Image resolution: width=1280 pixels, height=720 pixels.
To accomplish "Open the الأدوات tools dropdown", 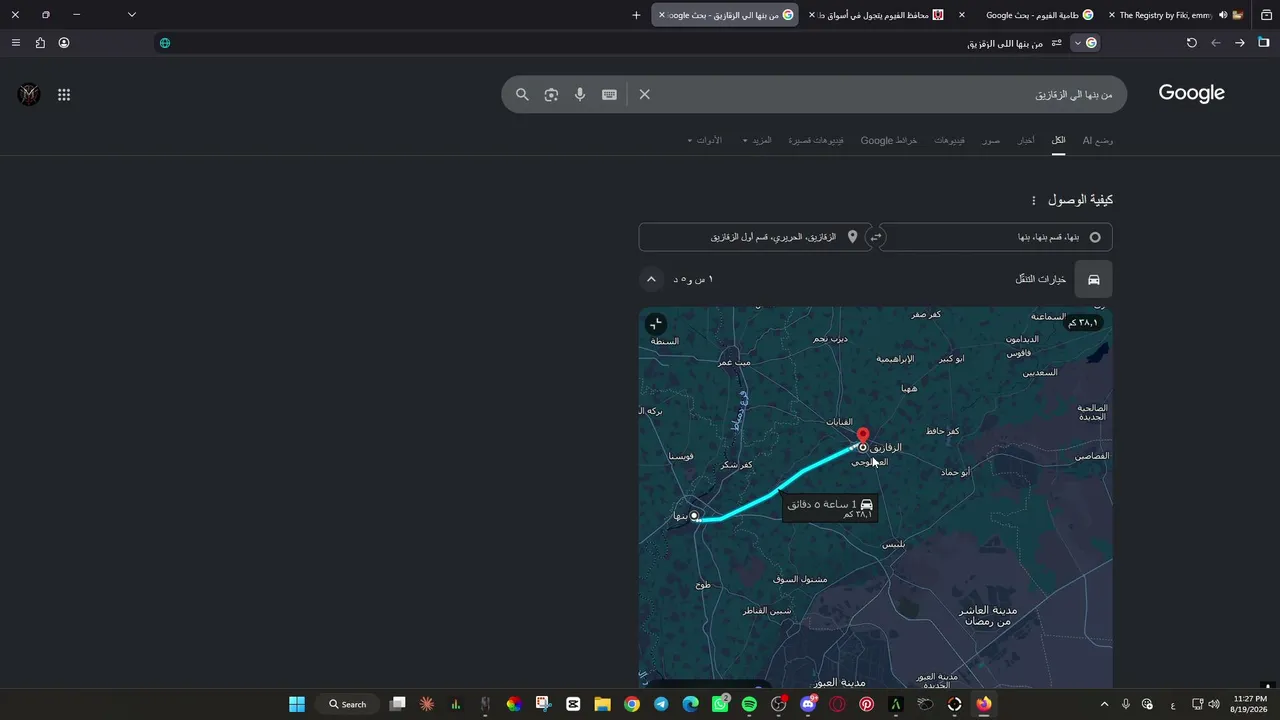I will tap(704, 140).
